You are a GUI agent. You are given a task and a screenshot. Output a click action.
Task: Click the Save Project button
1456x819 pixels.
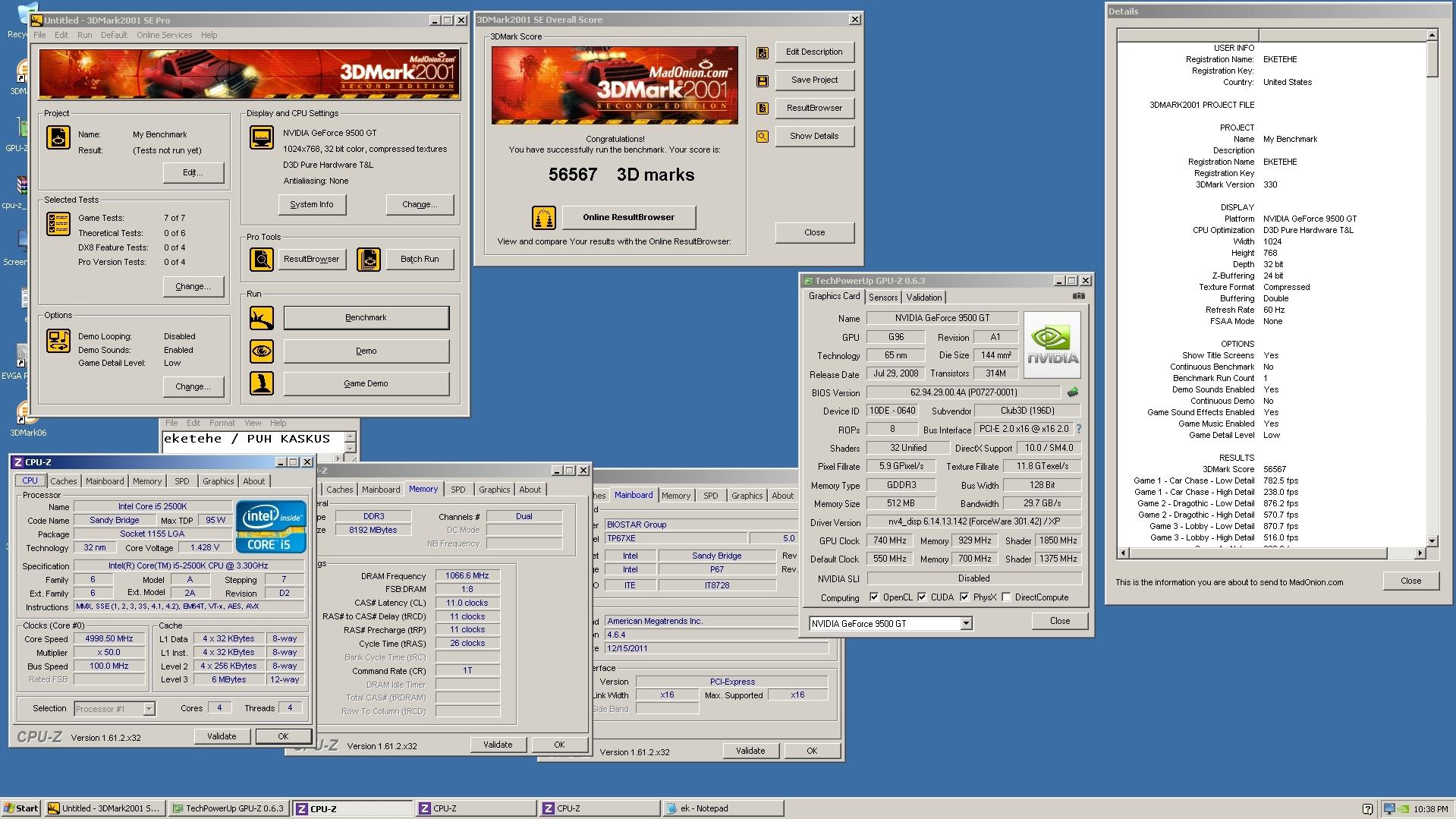[814, 80]
